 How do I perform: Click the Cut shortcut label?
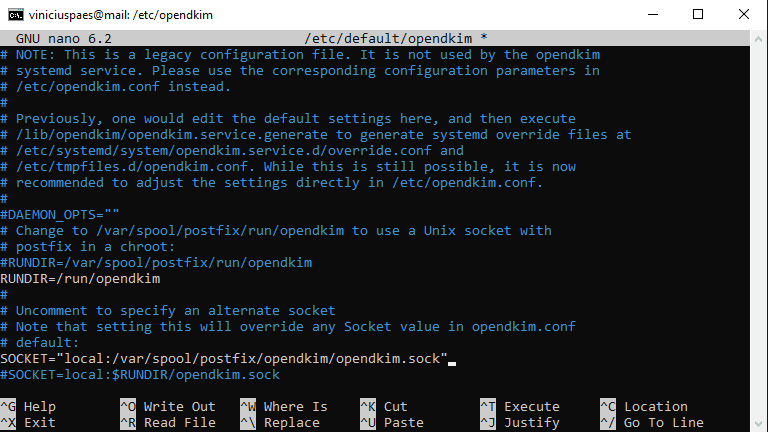tap(395, 407)
